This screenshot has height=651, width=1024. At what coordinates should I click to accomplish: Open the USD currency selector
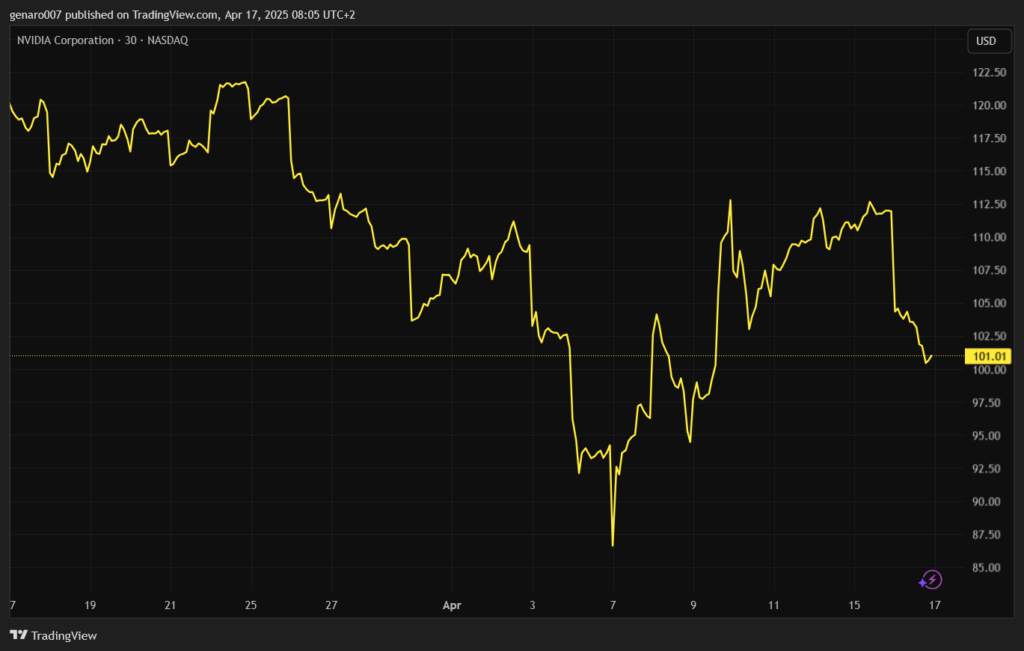(x=985, y=41)
